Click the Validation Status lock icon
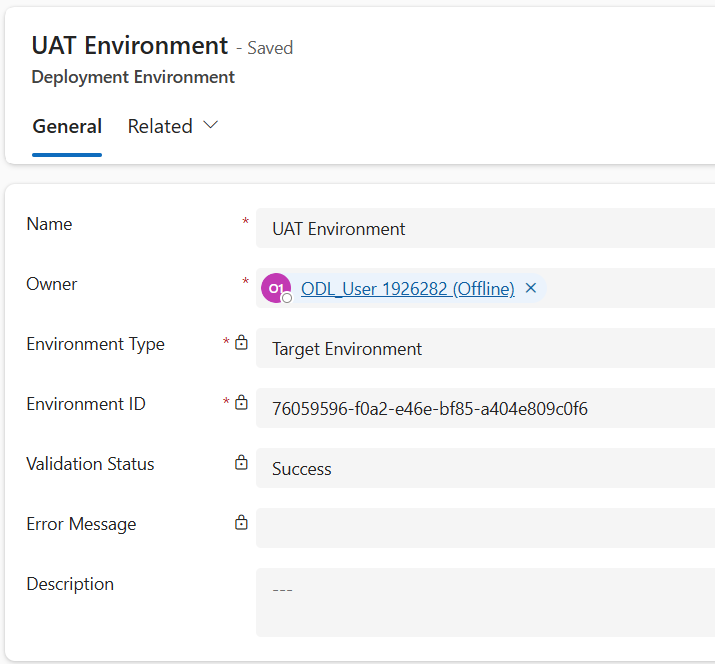Image resolution: width=715 pixels, height=664 pixels. click(241, 462)
